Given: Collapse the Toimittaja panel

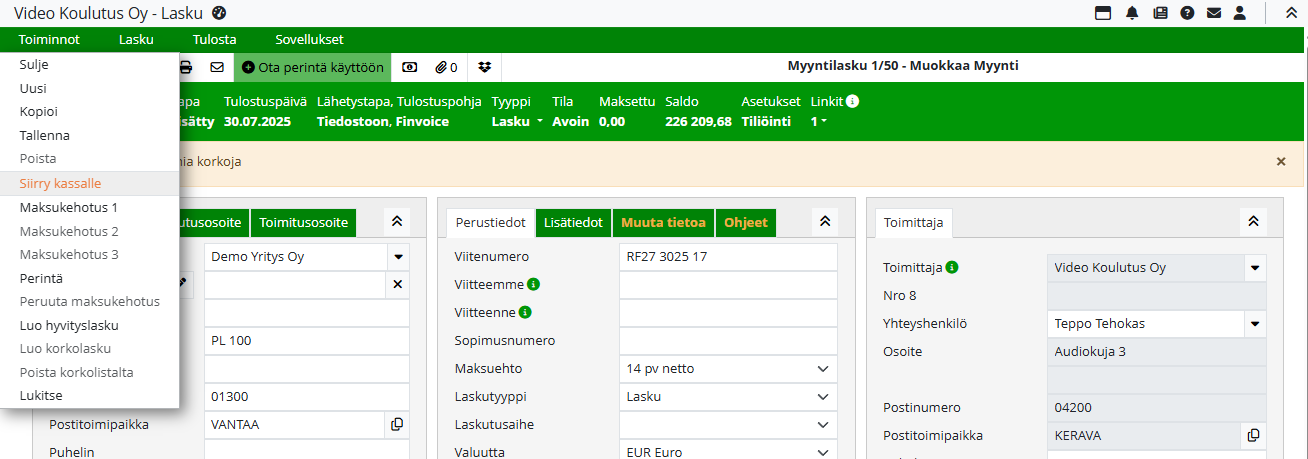Looking at the screenshot, I should click(x=1251, y=222).
